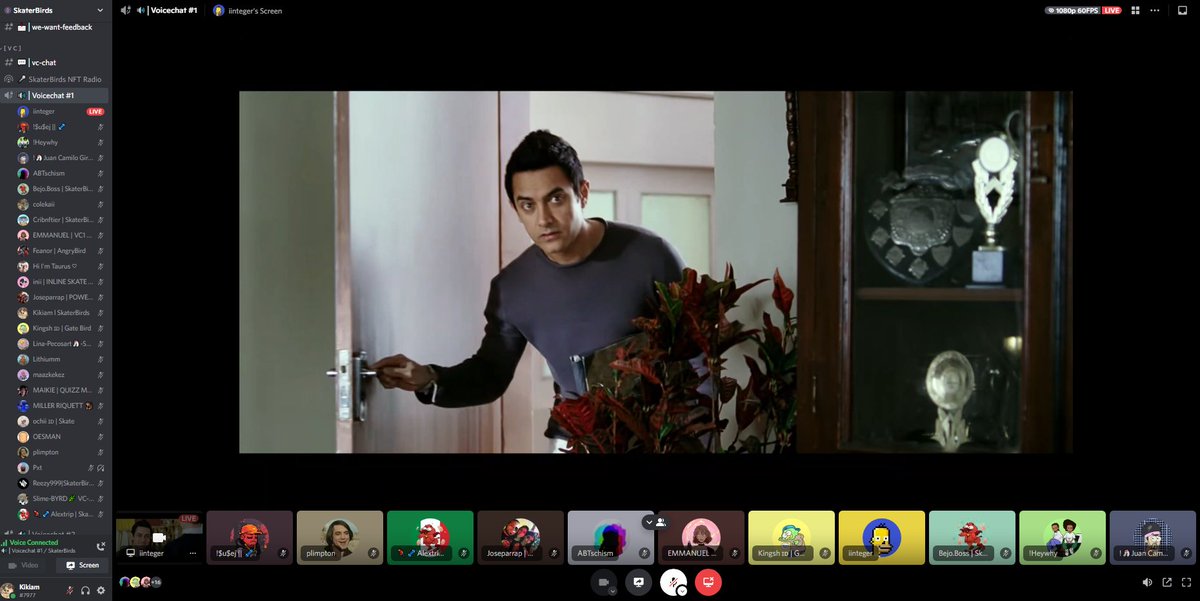Open three-dot more options in top bar
Viewport: 1200px width, 601px height.
pos(1156,10)
